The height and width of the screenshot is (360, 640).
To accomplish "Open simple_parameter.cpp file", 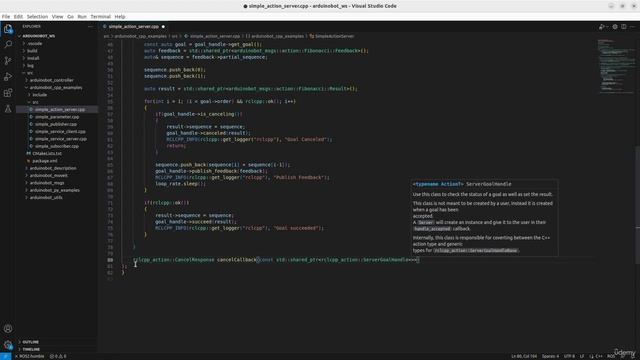I will (x=57, y=117).
